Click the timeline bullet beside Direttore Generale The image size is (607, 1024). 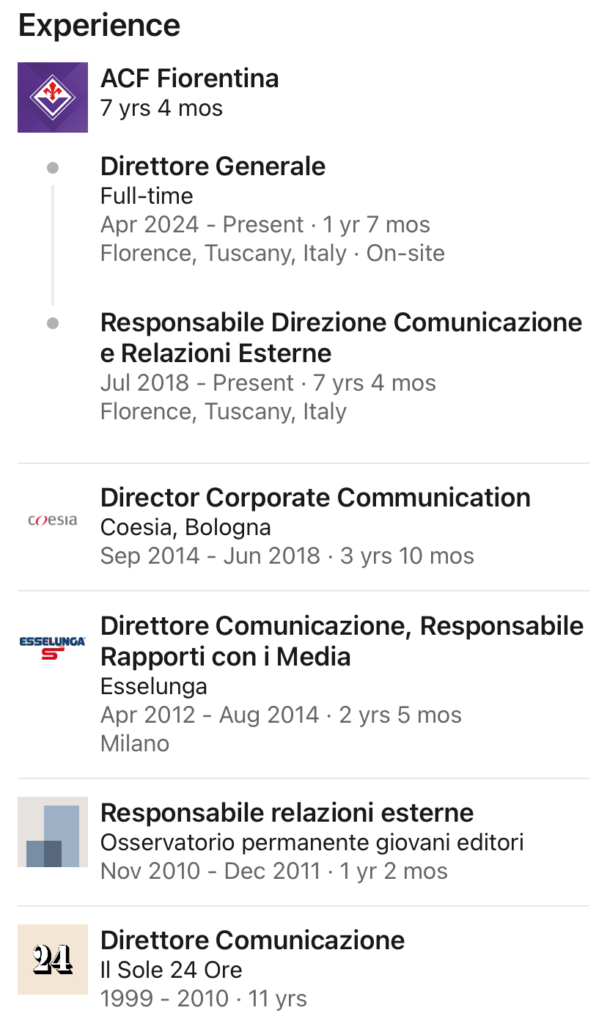53,167
